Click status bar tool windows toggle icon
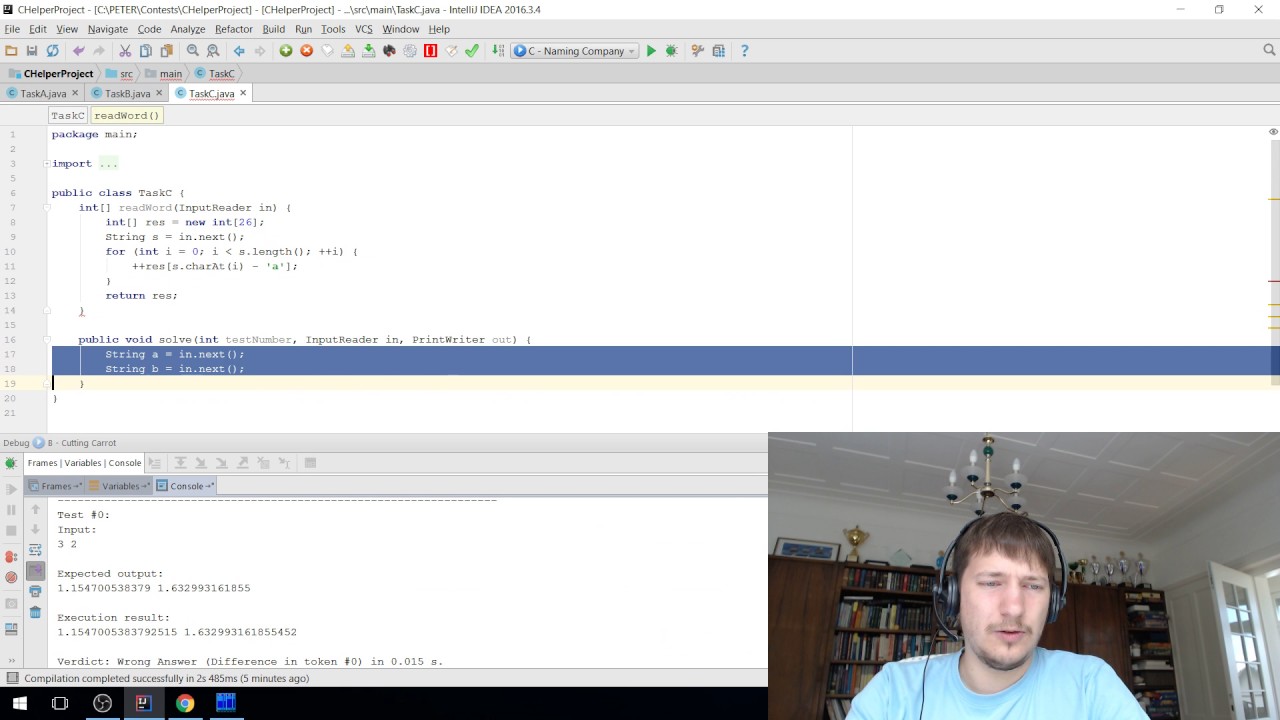The image size is (1280, 720). tap(11, 678)
